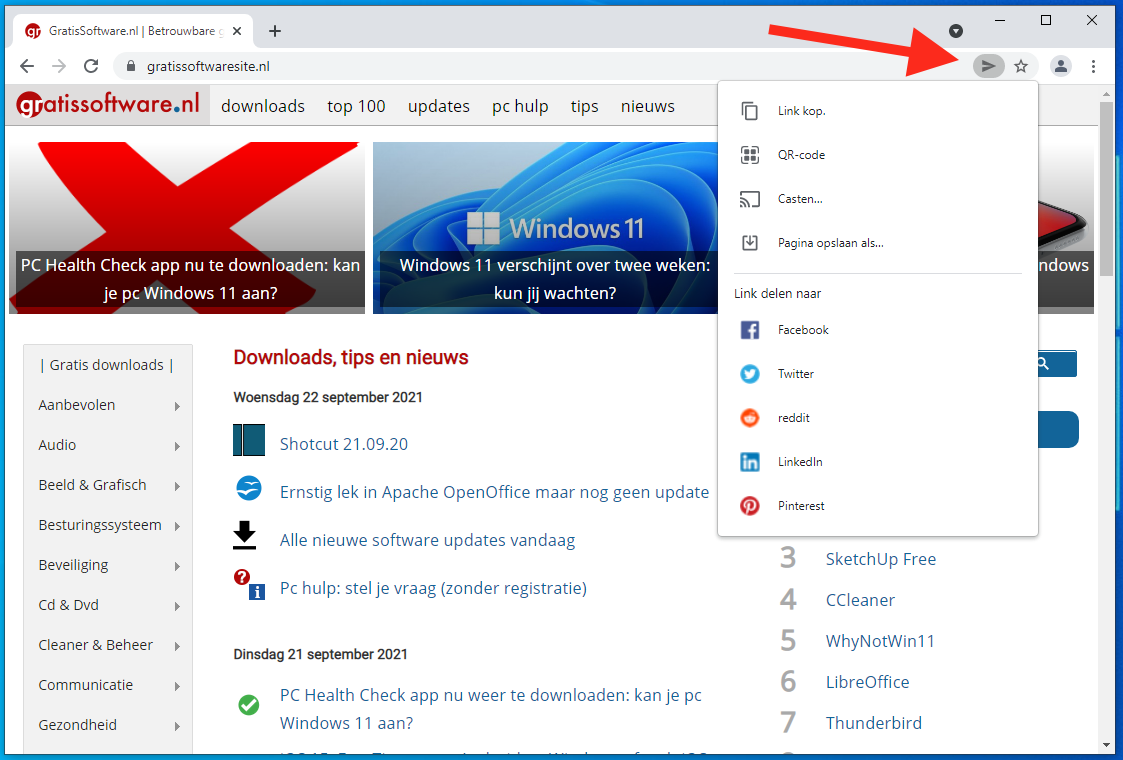The image size is (1123, 760).
Task: Click the browser reload button
Action: click(x=91, y=66)
